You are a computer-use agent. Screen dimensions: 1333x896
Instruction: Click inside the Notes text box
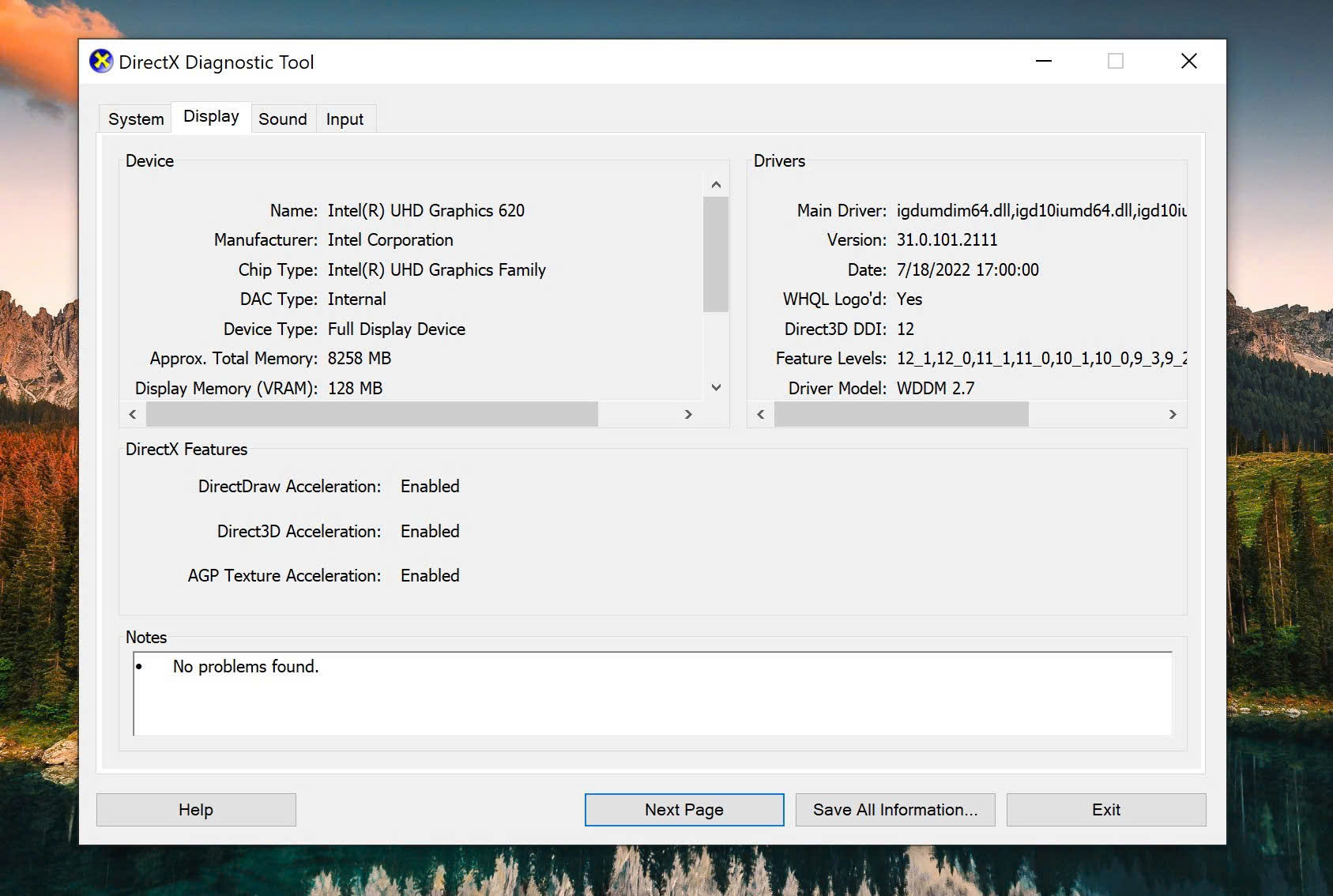click(x=652, y=694)
